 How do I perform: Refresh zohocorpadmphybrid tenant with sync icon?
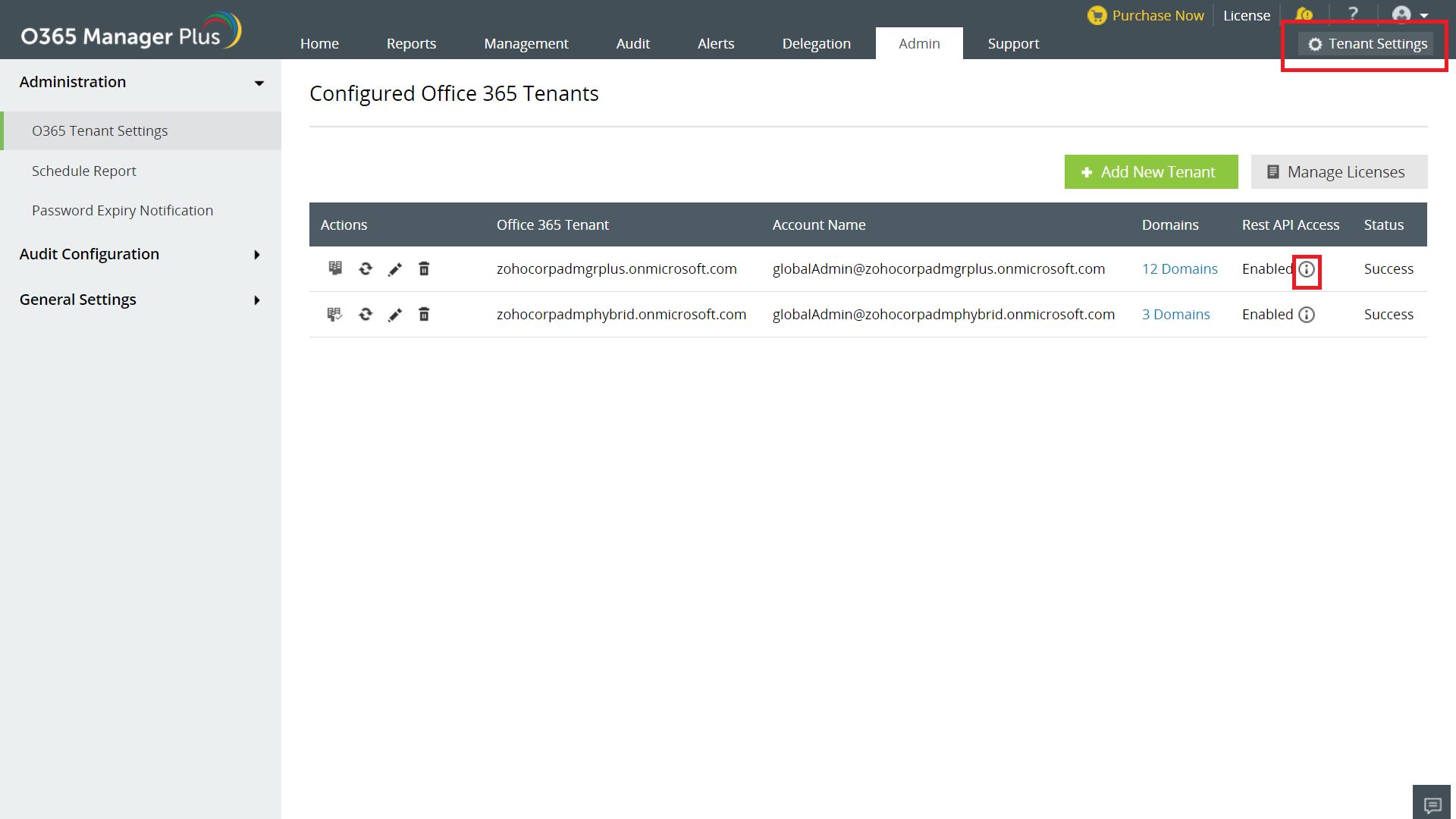(x=366, y=315)
